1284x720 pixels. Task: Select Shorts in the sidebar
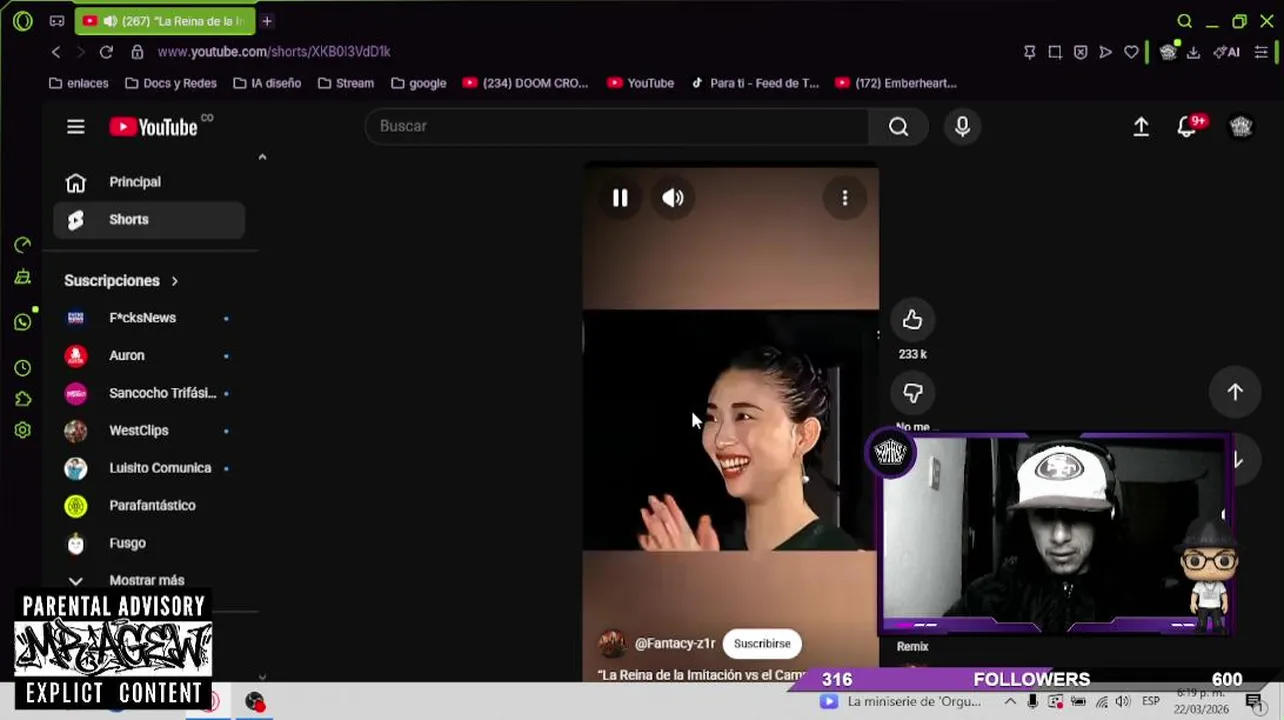point(149,220)
